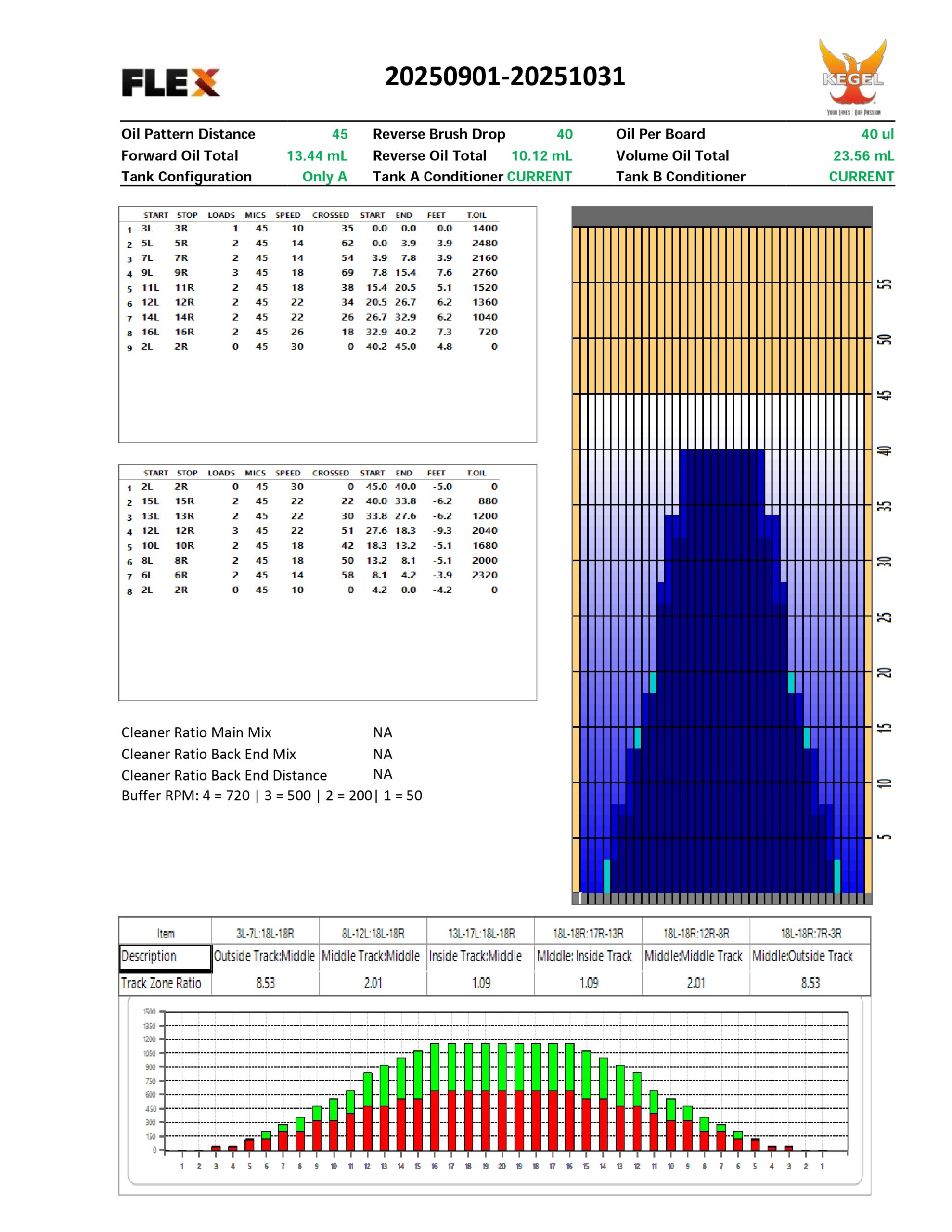Click the FLEX logo

click(x=170, y=83)
